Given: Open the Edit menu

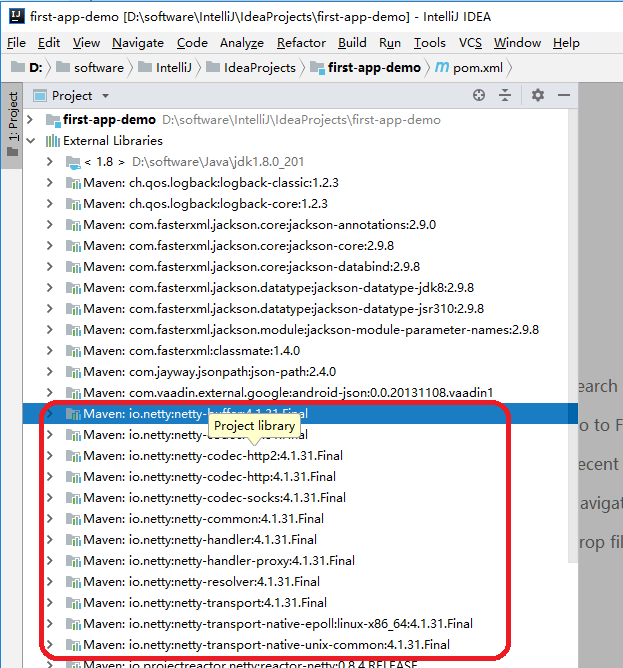Looking at the screenshot, I should coord(49,43).
